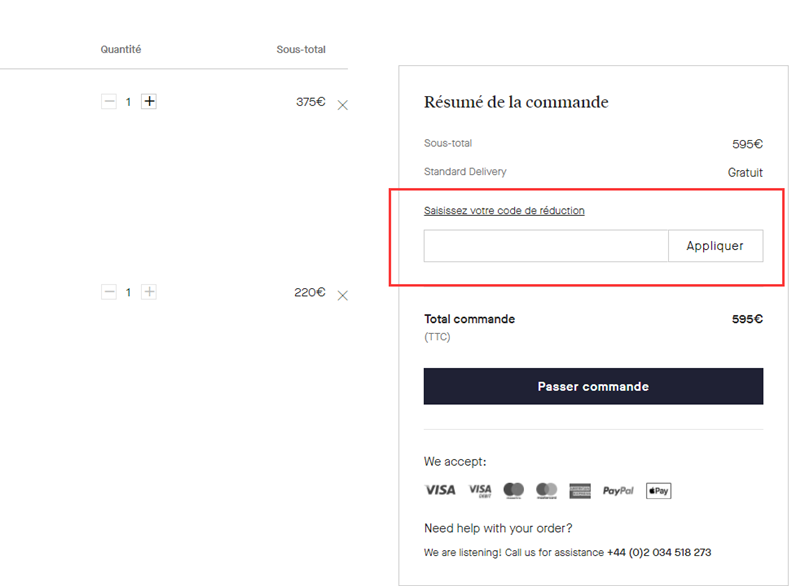The image size is (800, 586).
Task: Click the Passer commande button
Action: [x=593, y=386]
